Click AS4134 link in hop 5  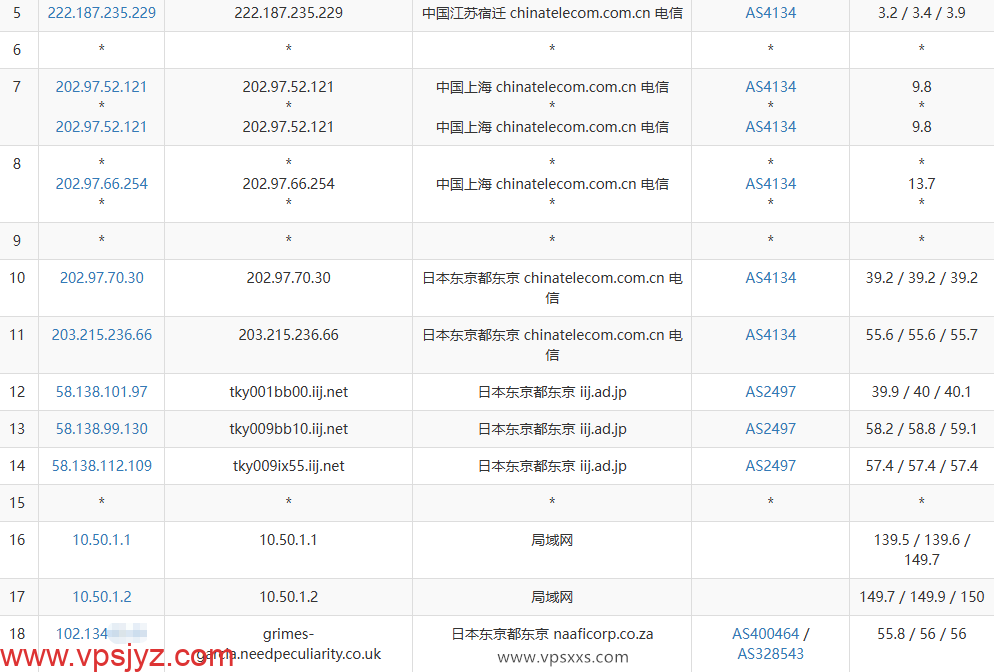coord(770,13)
